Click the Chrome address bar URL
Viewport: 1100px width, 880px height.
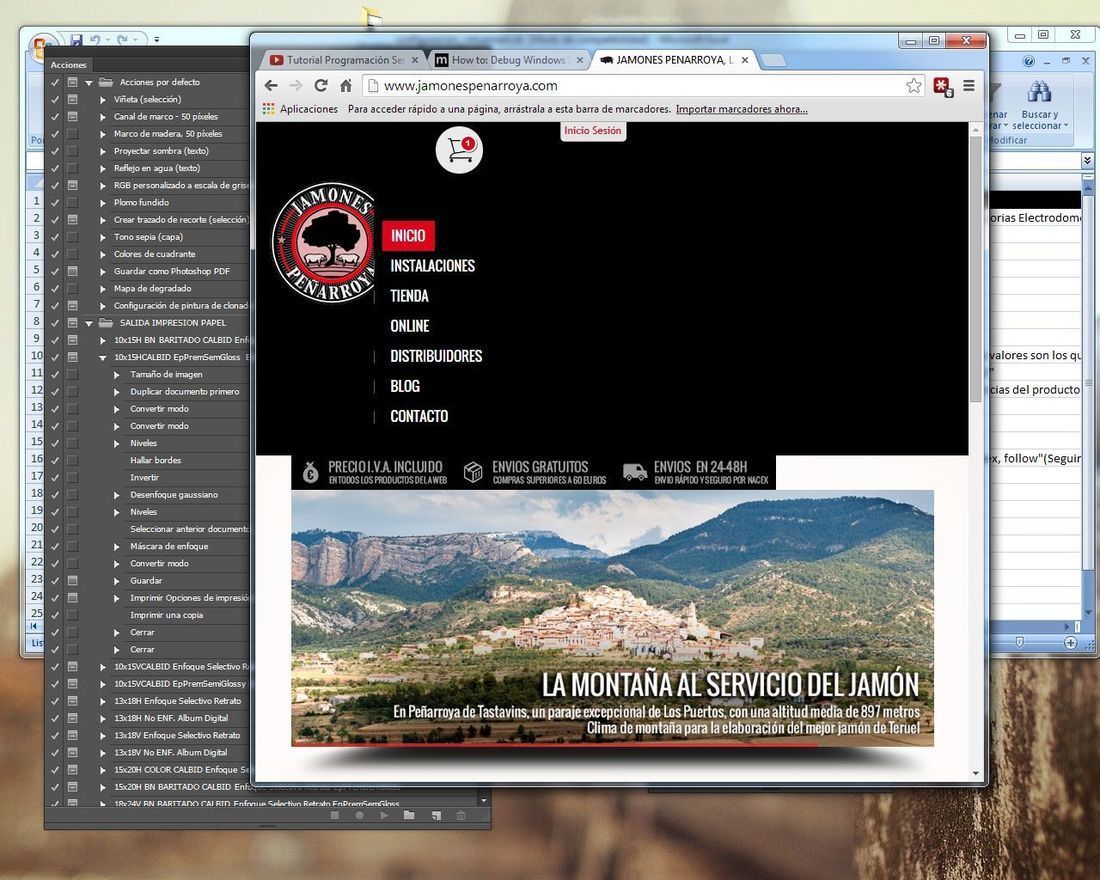point(471,86)
